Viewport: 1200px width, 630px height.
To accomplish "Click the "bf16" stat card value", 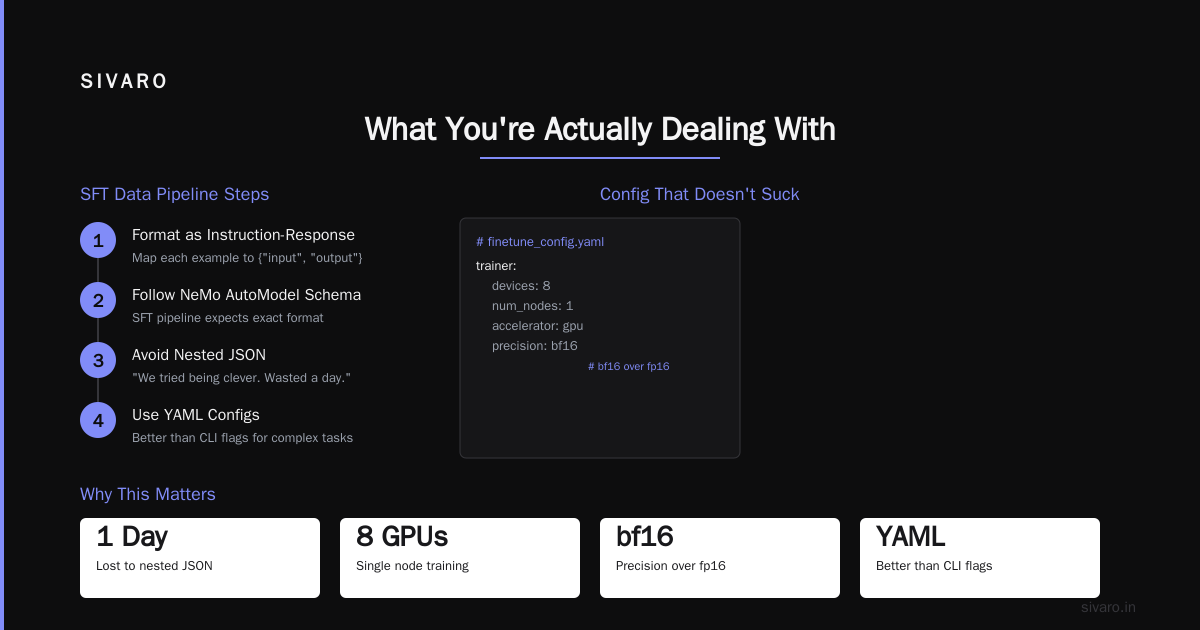I will [x=645, y=537].
